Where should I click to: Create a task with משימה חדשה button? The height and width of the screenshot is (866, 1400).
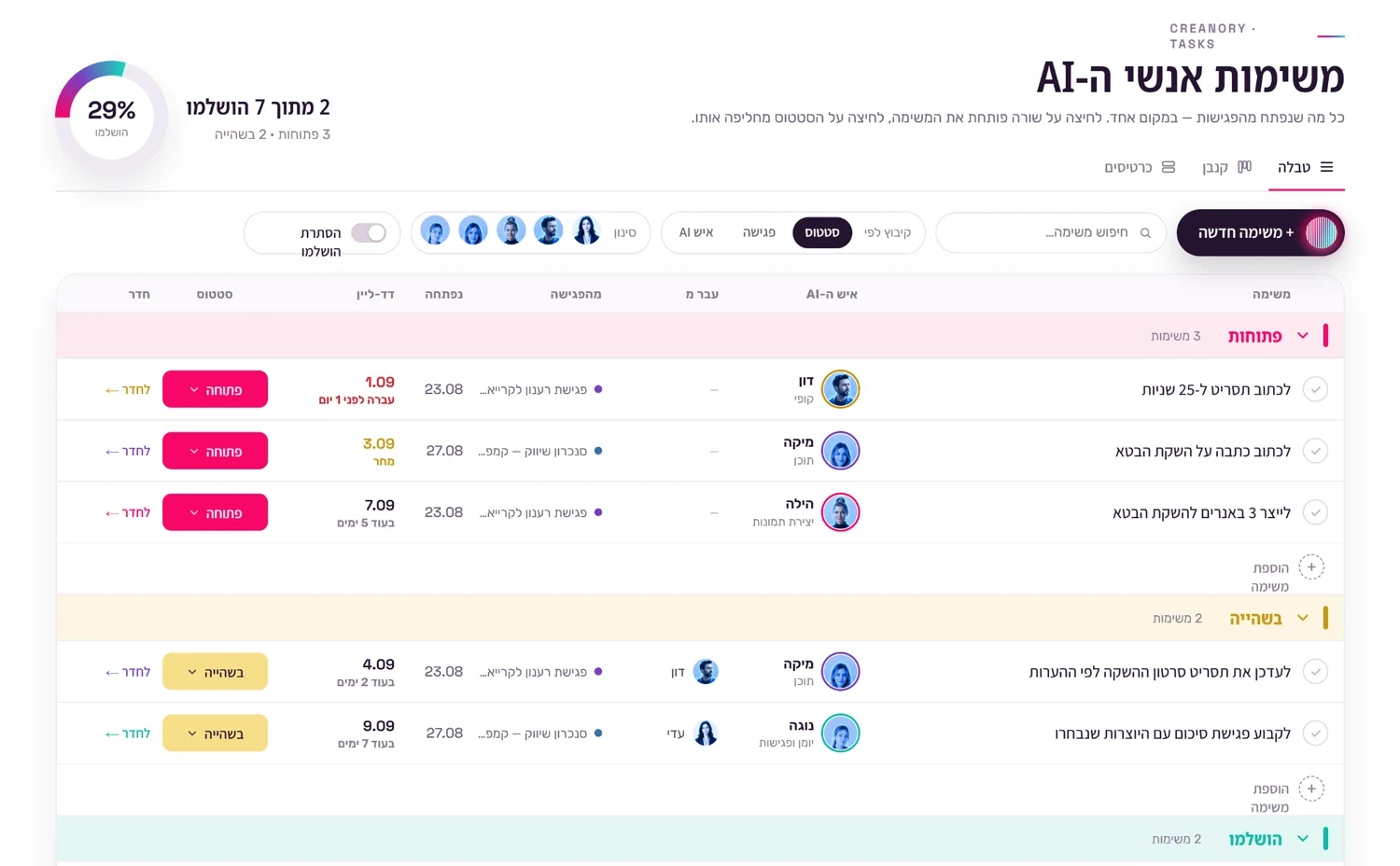pos(1260,232)
